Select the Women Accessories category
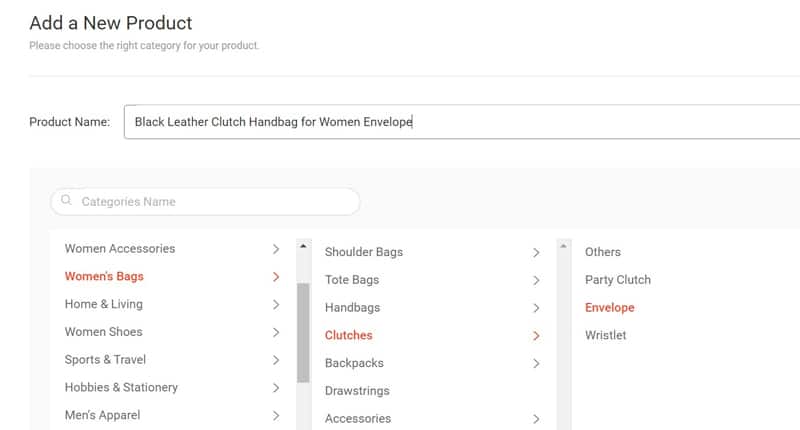The height and width of the screenshot is (430, 800). (120, 248)
